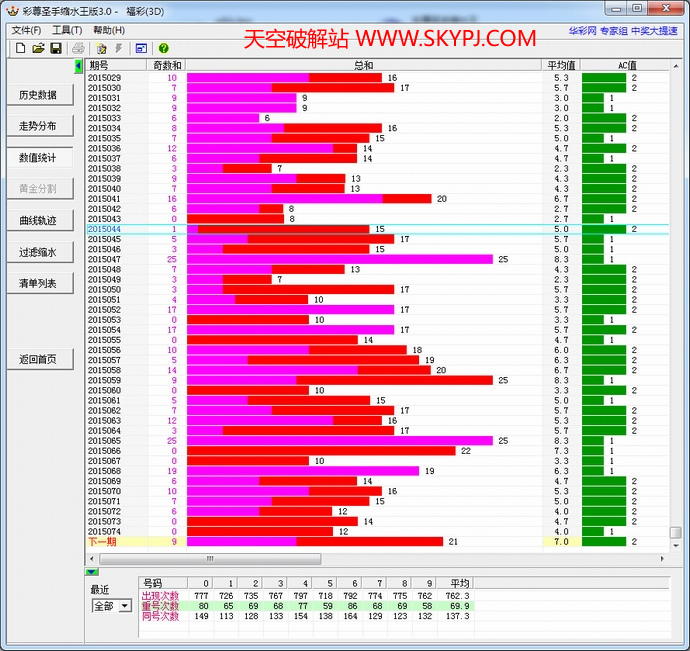The width and height of the screenshot is (690, 651).
Task: Click the Save floppy disk icon
Action: [56, 48]
